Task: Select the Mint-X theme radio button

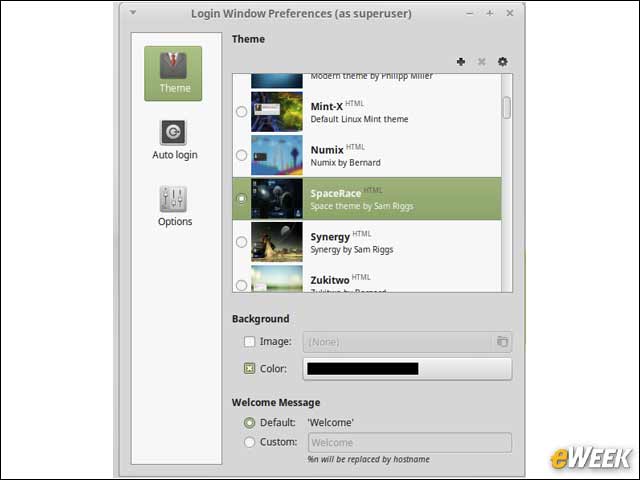Action: coord(241,111)
